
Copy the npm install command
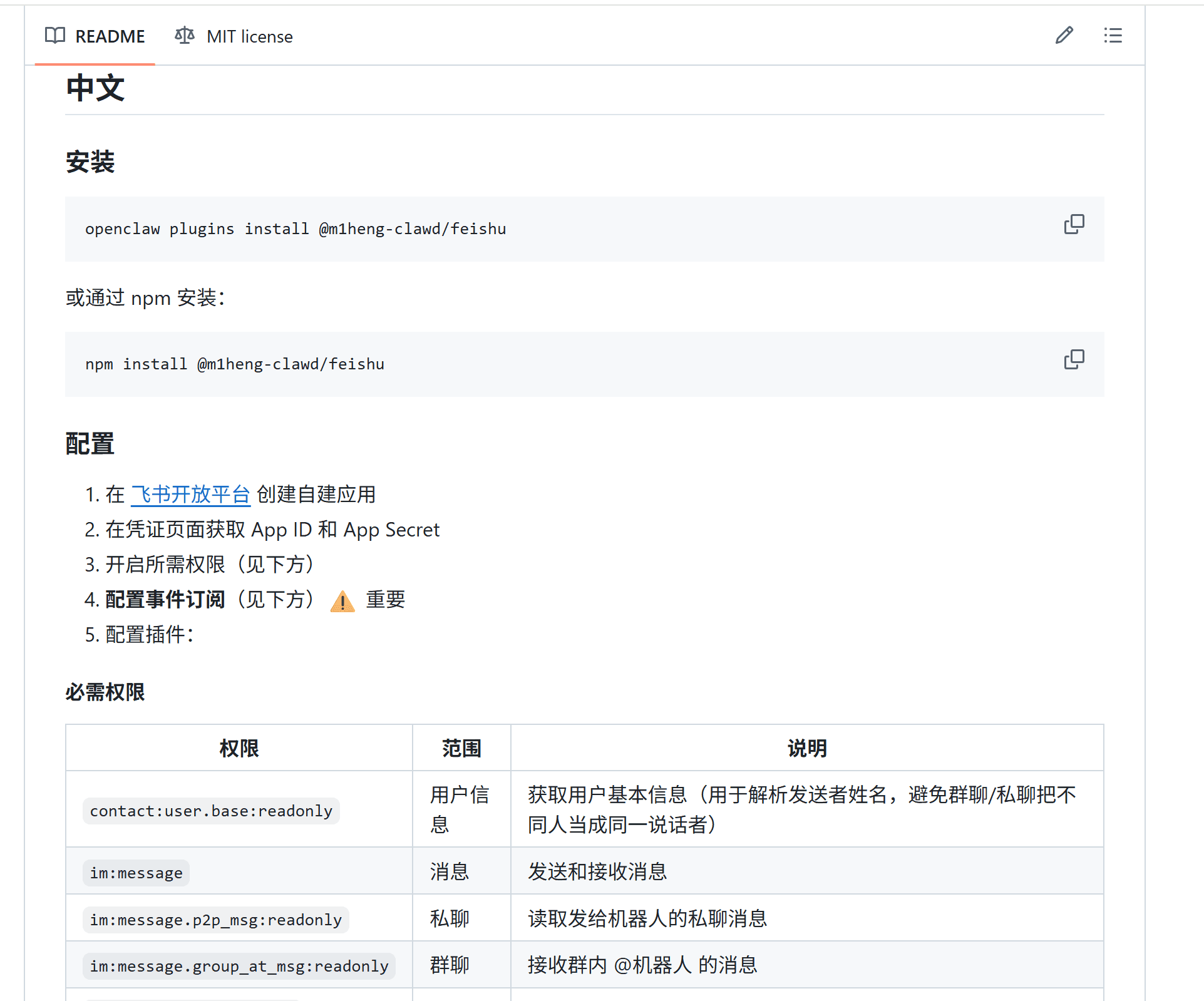click(x=1074, y=359)
